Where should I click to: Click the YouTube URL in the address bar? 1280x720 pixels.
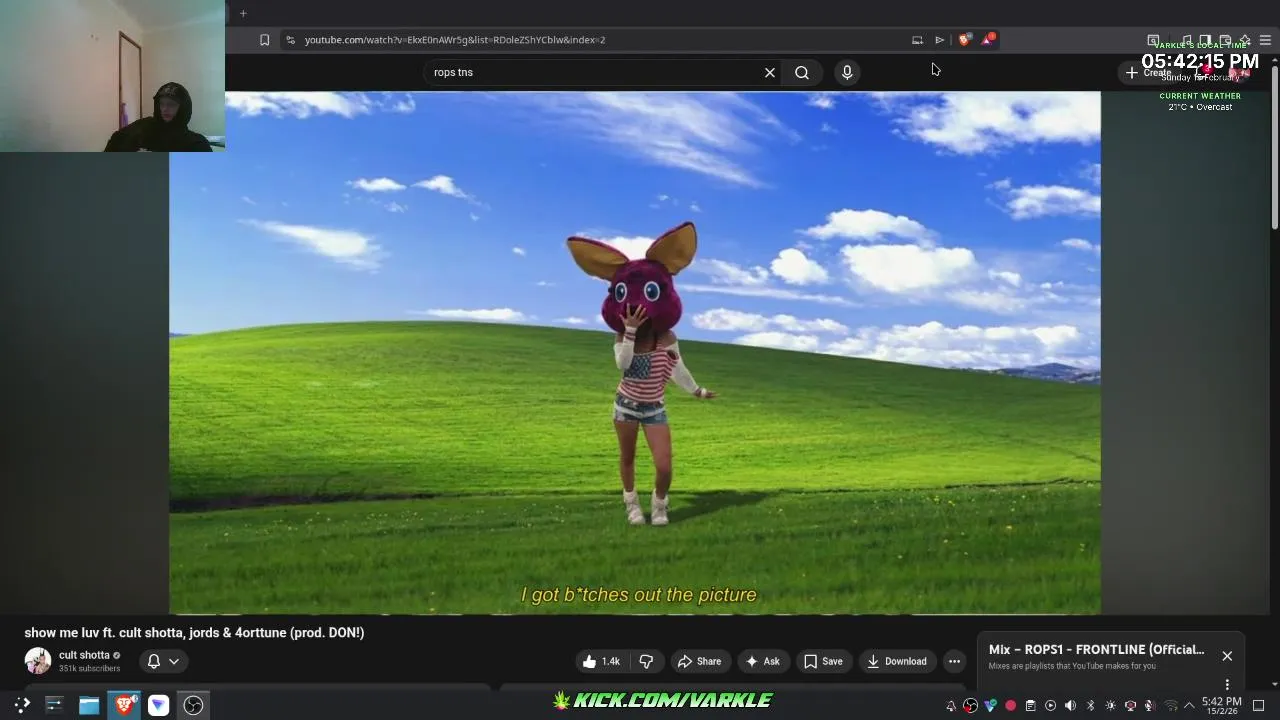click(x=455, y=40)
